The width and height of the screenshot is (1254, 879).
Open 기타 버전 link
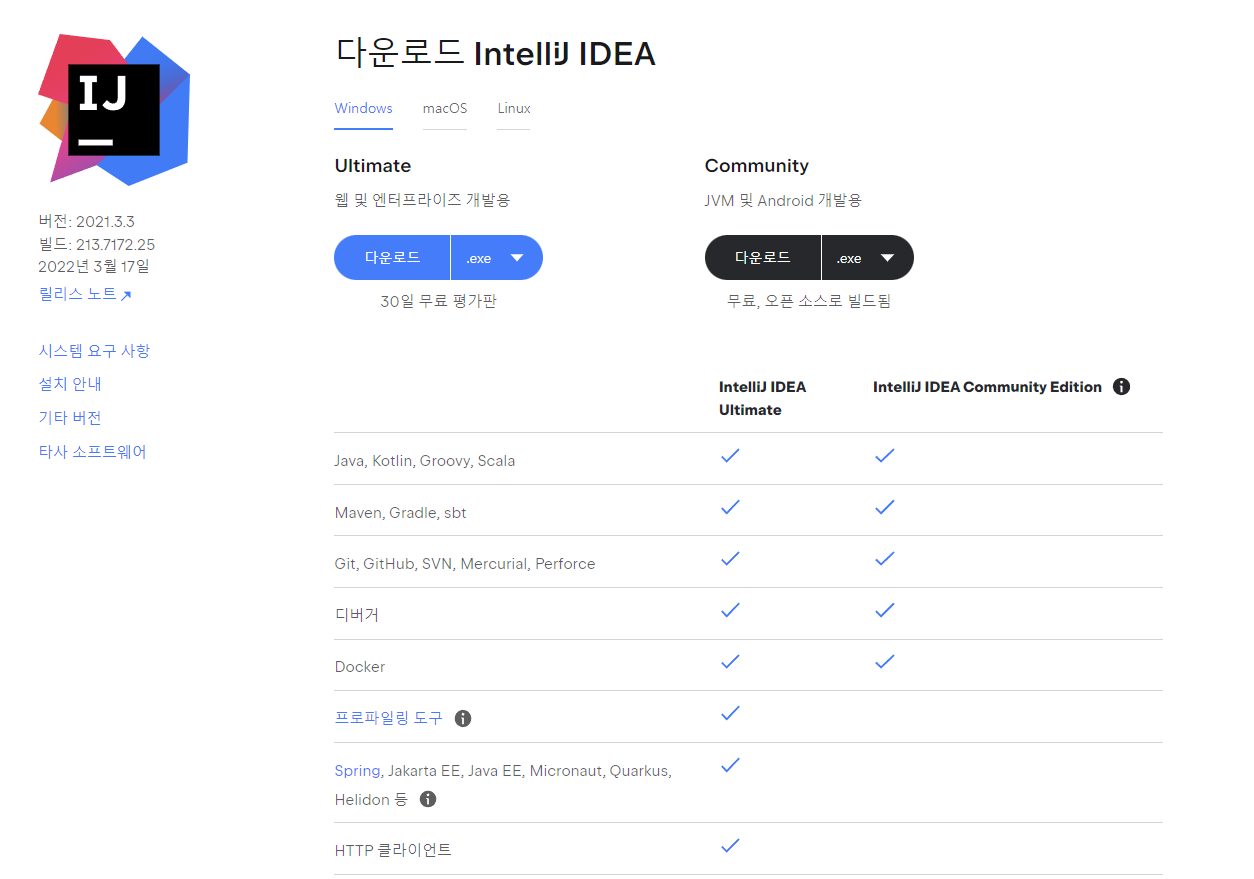(x=70, y=418)
